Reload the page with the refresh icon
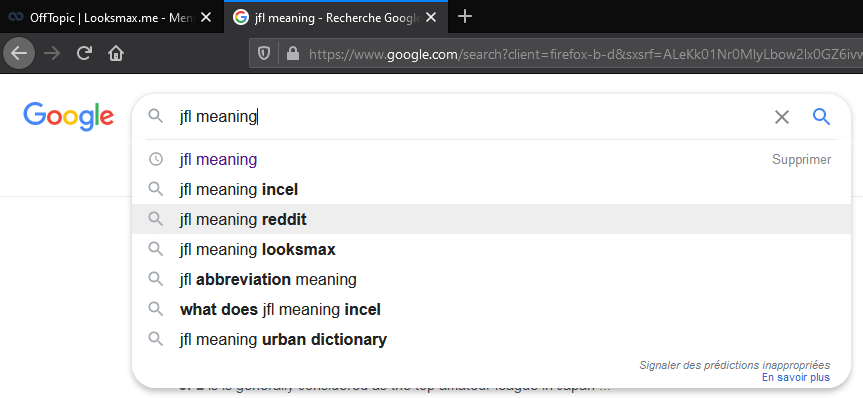The image size is (863, 398). pyautogui.click(x=84, y=53)
